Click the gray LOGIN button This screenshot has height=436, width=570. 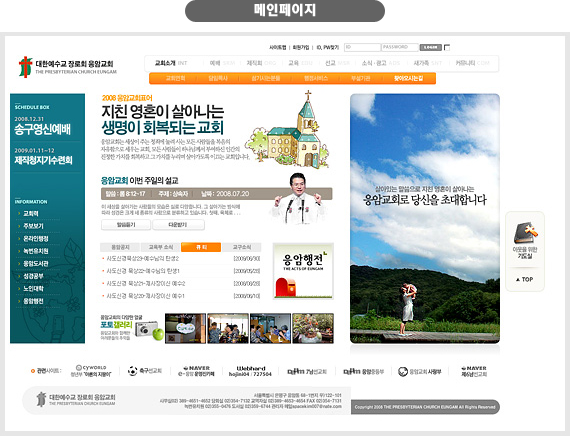(x=431, y=47)
